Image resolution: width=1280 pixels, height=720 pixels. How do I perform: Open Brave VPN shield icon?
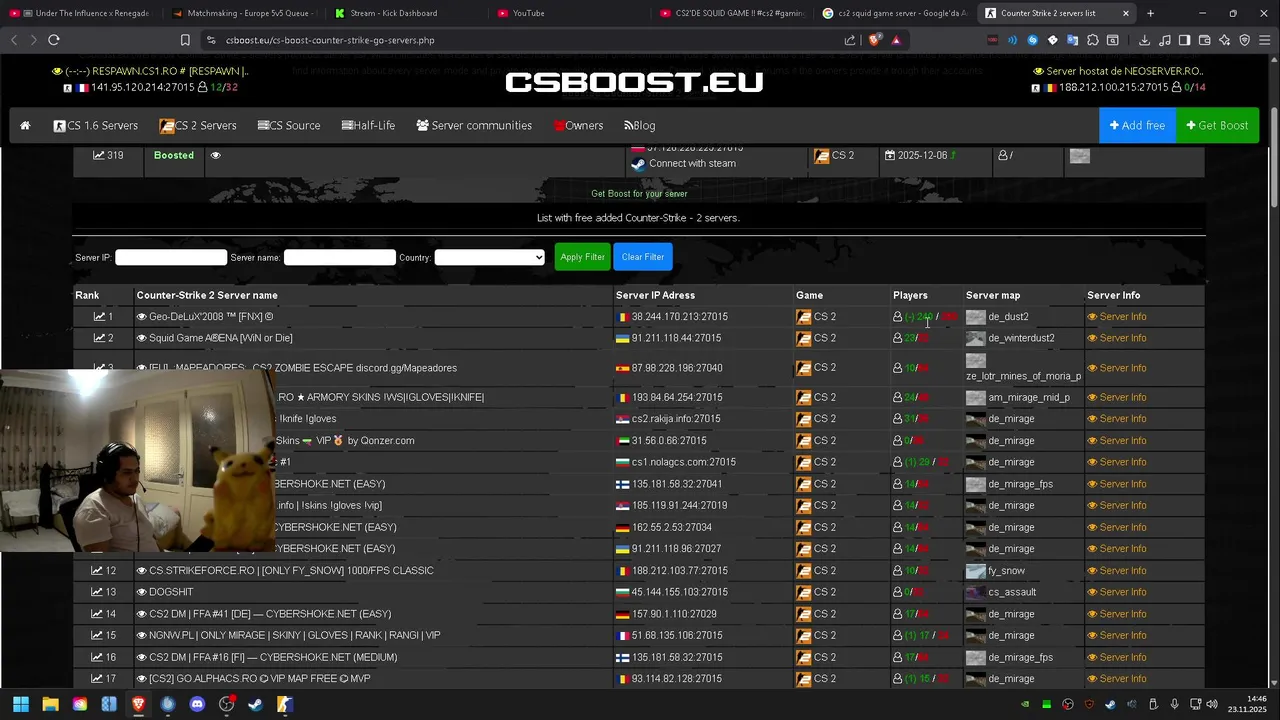[x=1245, y=40]
